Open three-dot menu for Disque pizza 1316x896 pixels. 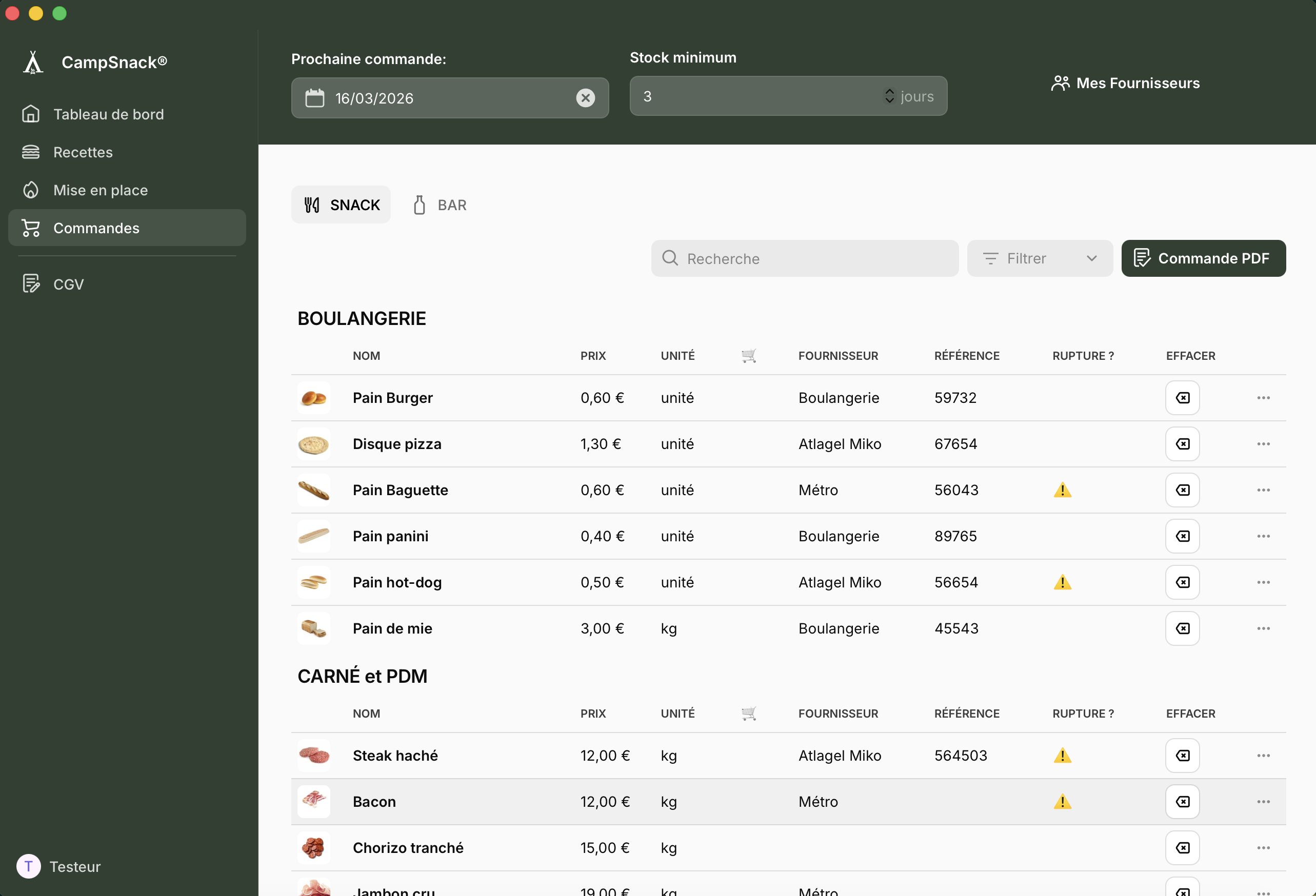click(1263, 444)
